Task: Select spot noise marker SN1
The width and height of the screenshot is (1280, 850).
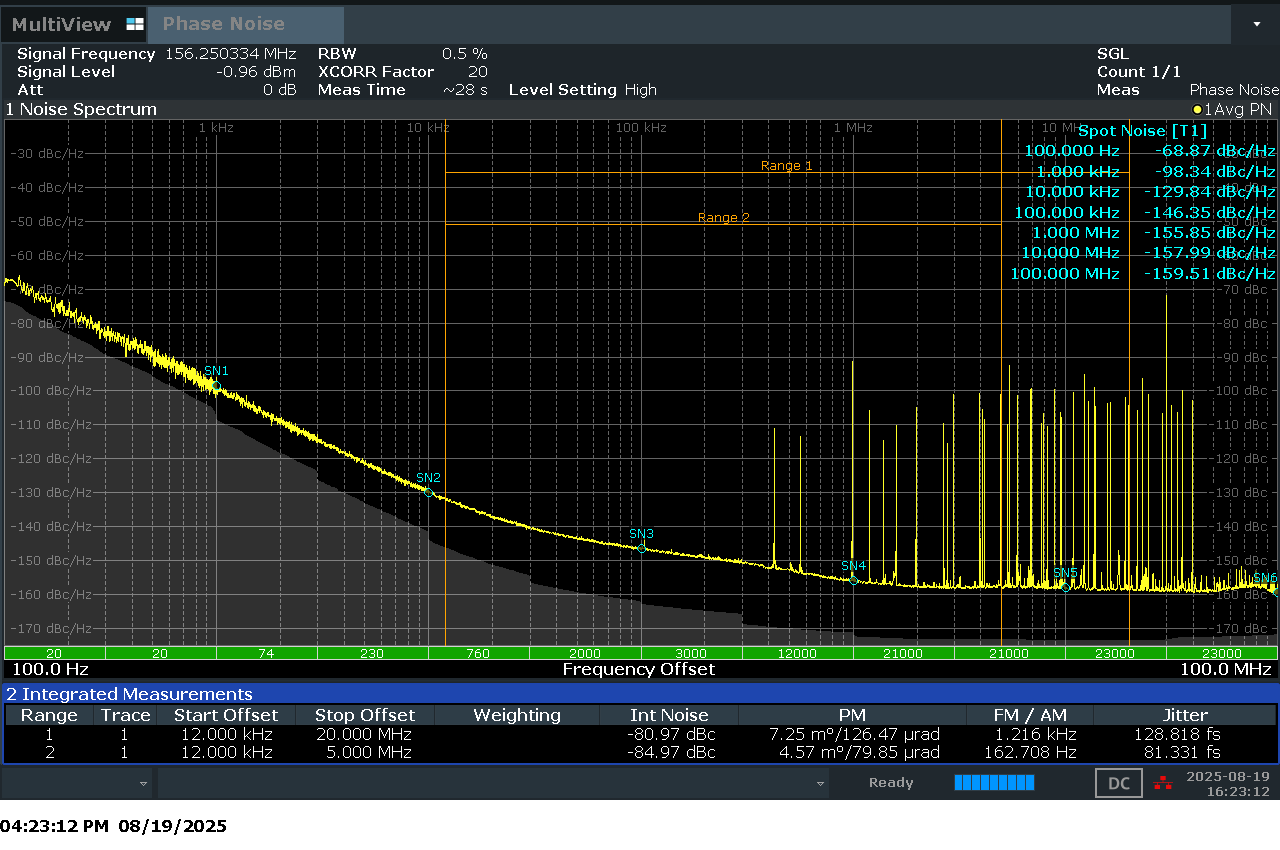Action: 214,385
